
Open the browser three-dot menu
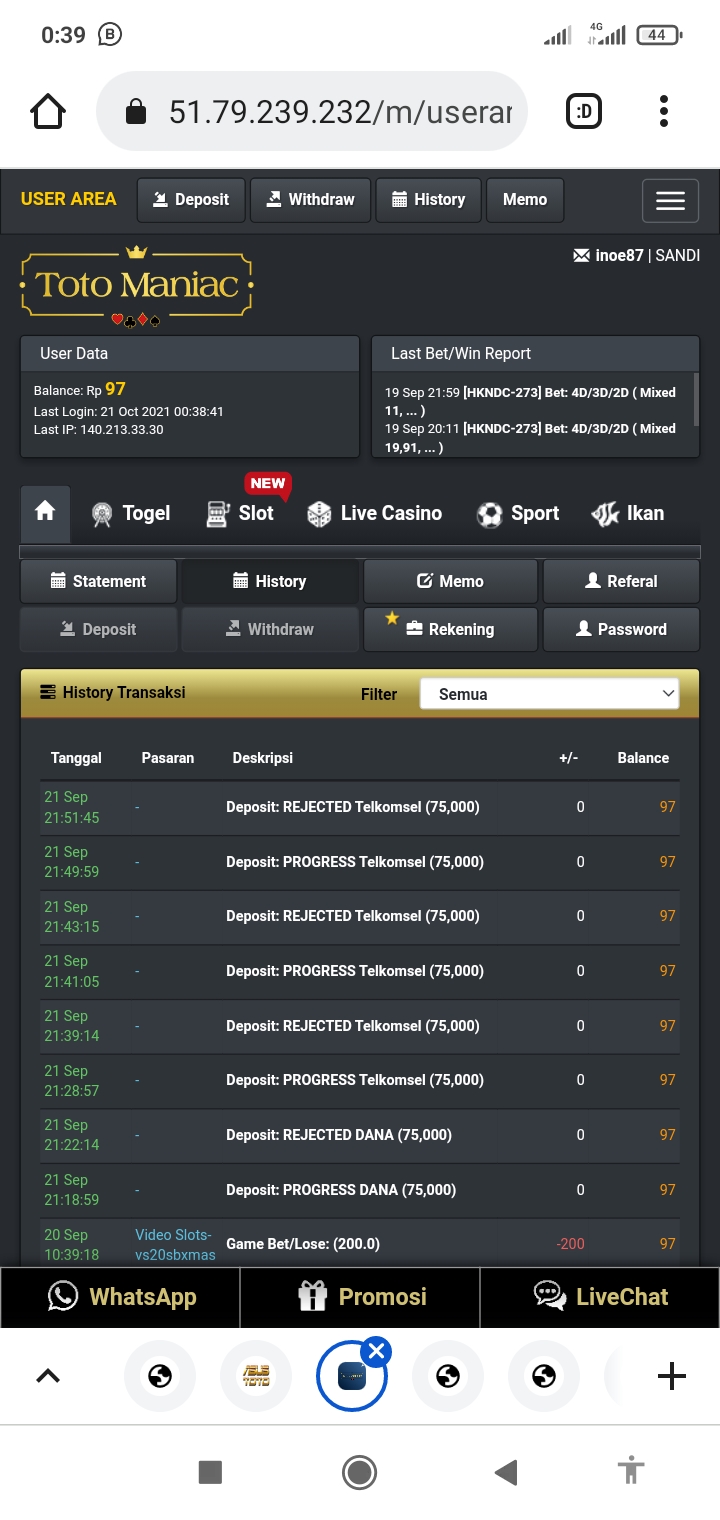click(x=664, y=111)
